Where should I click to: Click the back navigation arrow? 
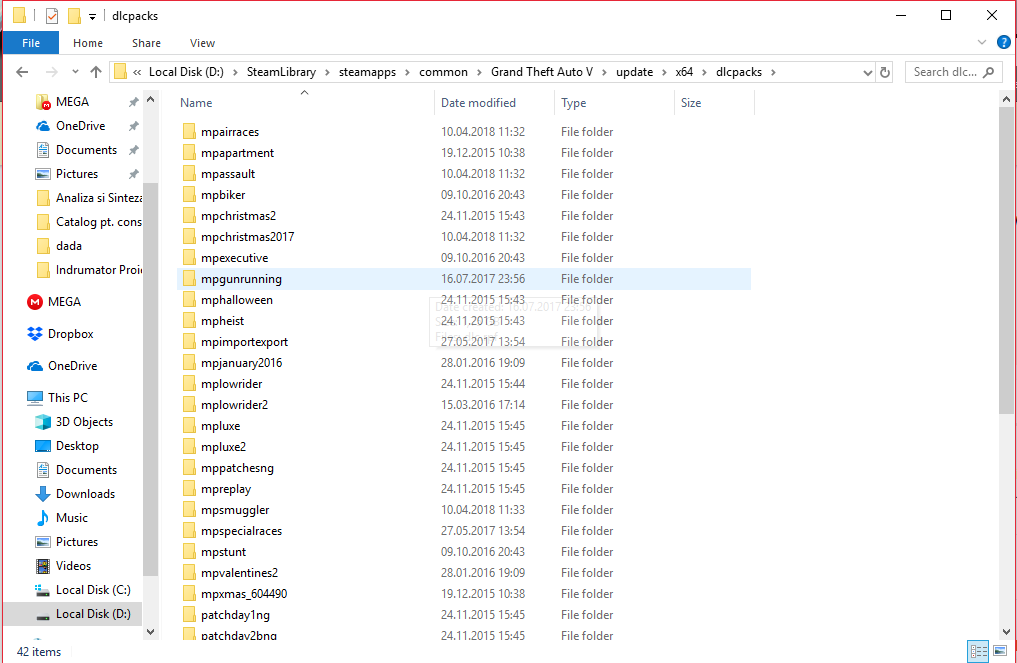coord(21,71)
